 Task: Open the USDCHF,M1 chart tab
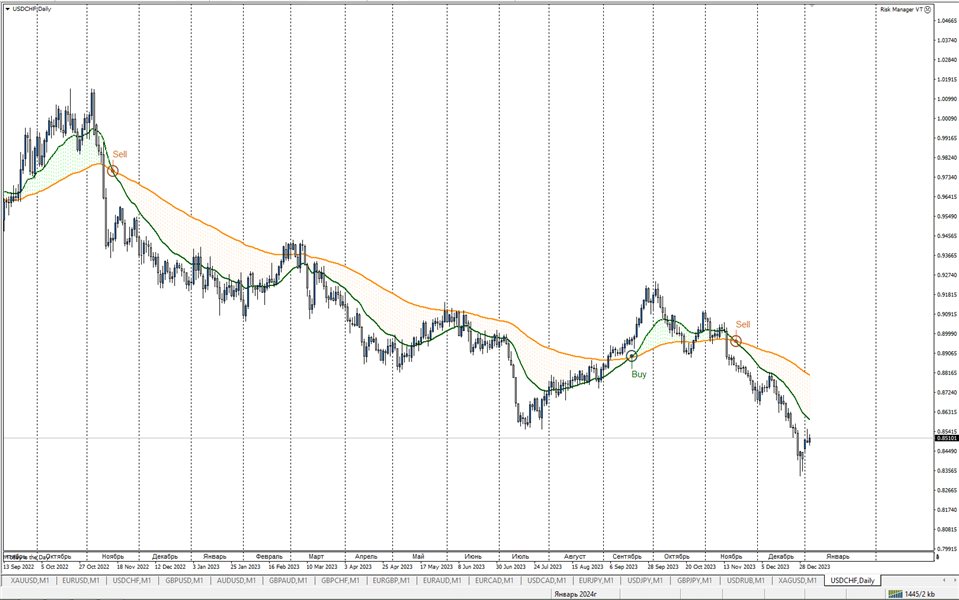(132, 580)
